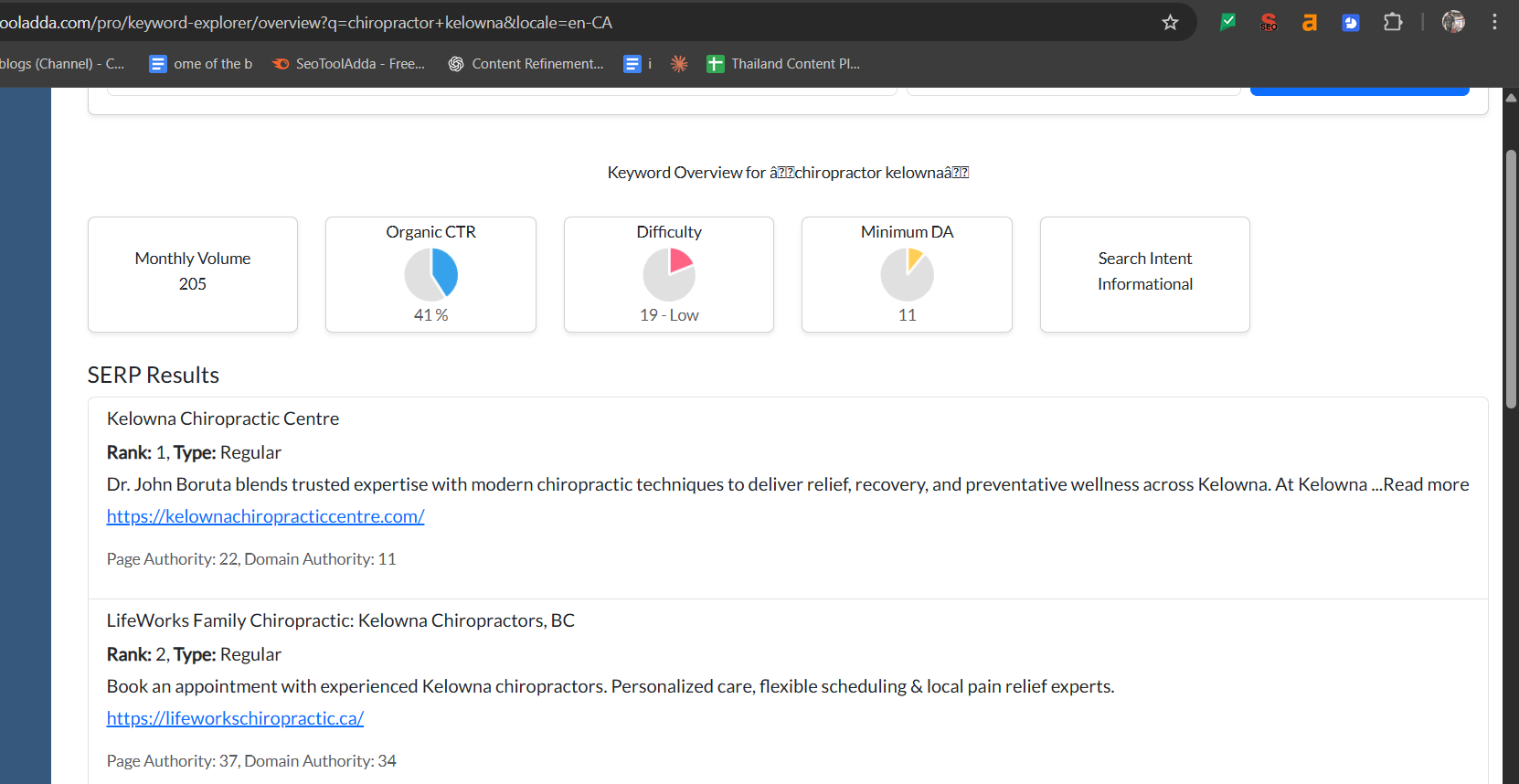1519x784 pixels.
Task: Open the red SEO extension icon
Action: pos(1269,23)
